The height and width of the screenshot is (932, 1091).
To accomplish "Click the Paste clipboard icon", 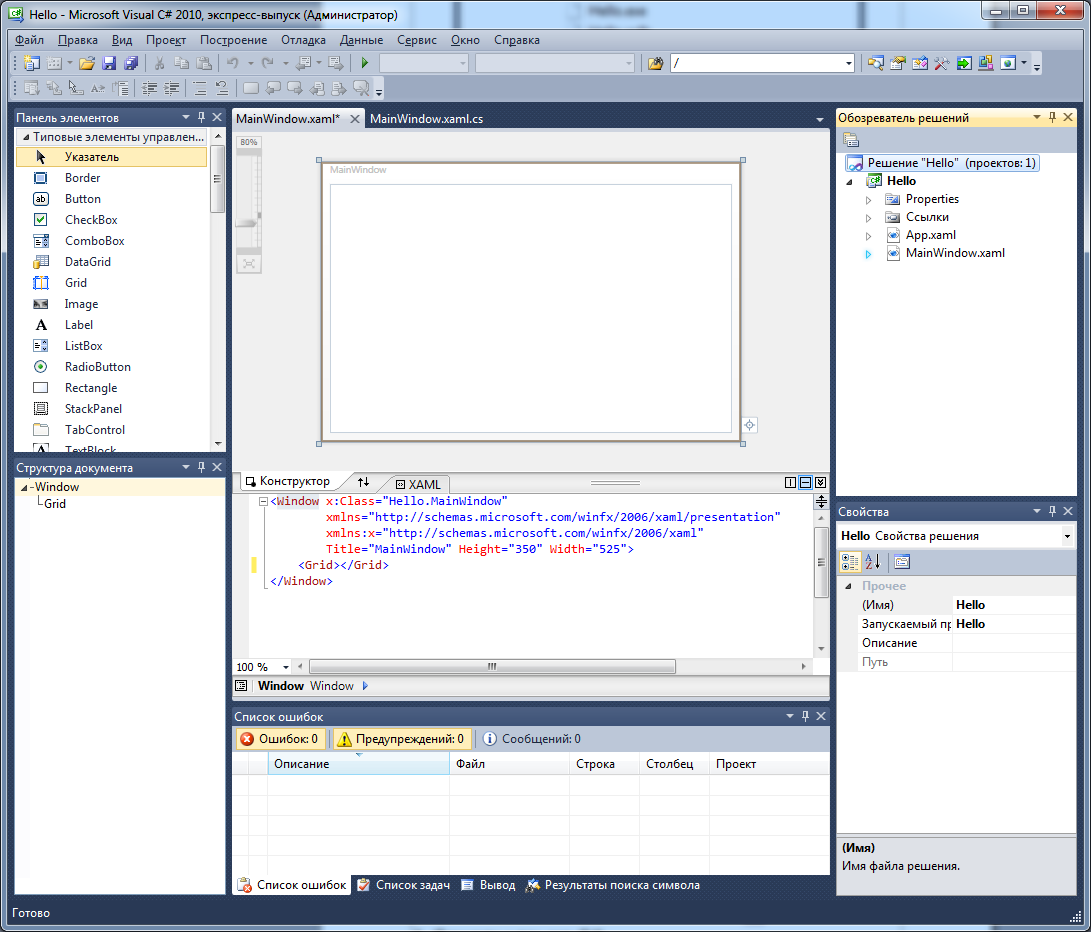I will (x=204, y=63).
